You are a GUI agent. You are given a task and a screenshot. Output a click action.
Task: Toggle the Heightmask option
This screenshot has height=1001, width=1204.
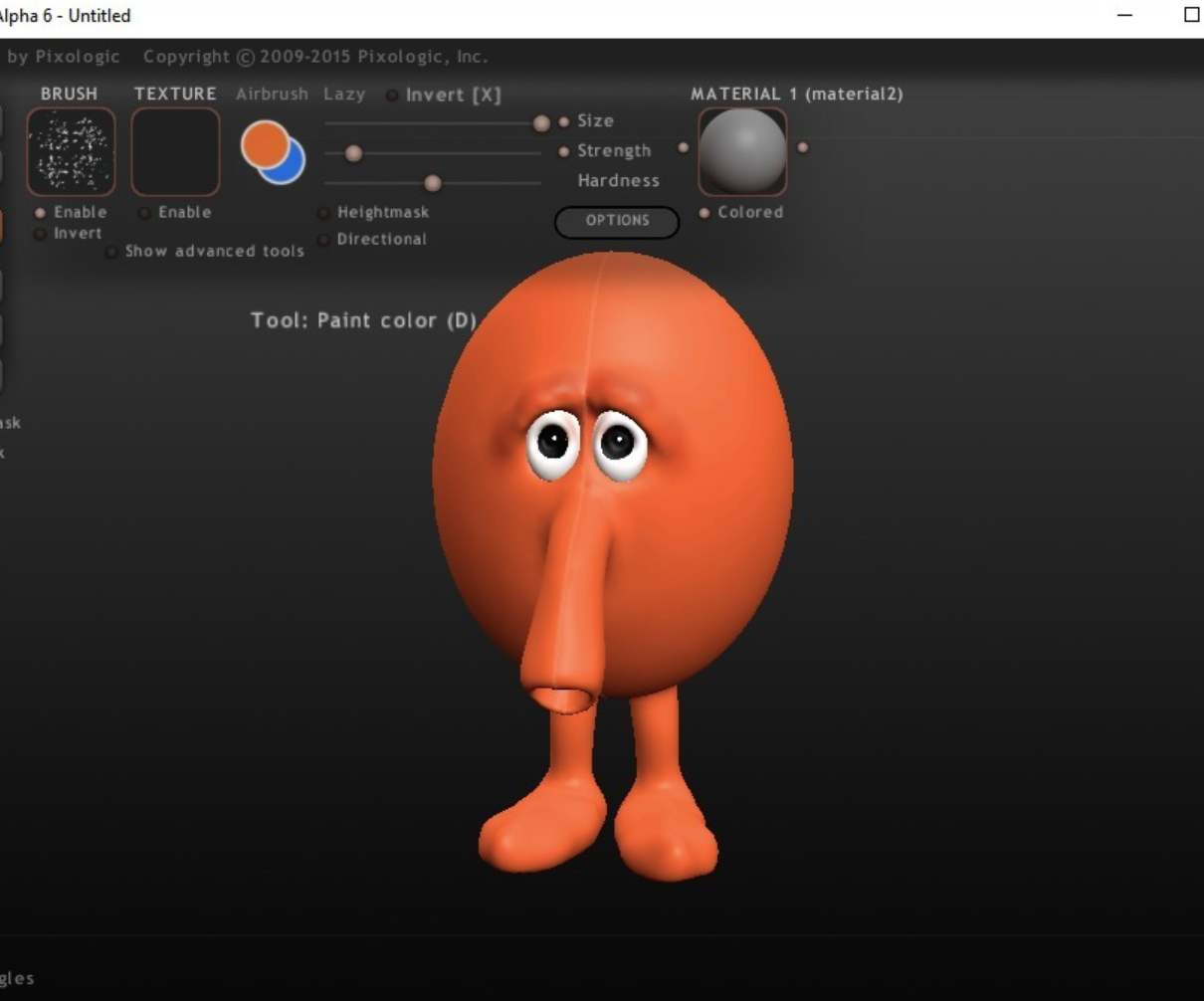pos(323,213)
